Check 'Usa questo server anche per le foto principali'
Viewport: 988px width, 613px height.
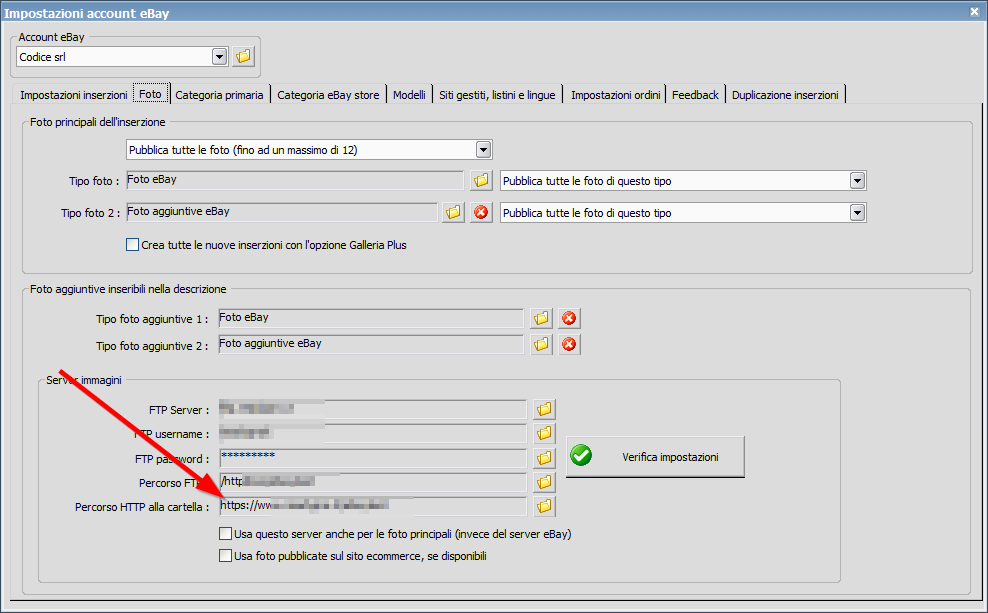click(226, 534)
